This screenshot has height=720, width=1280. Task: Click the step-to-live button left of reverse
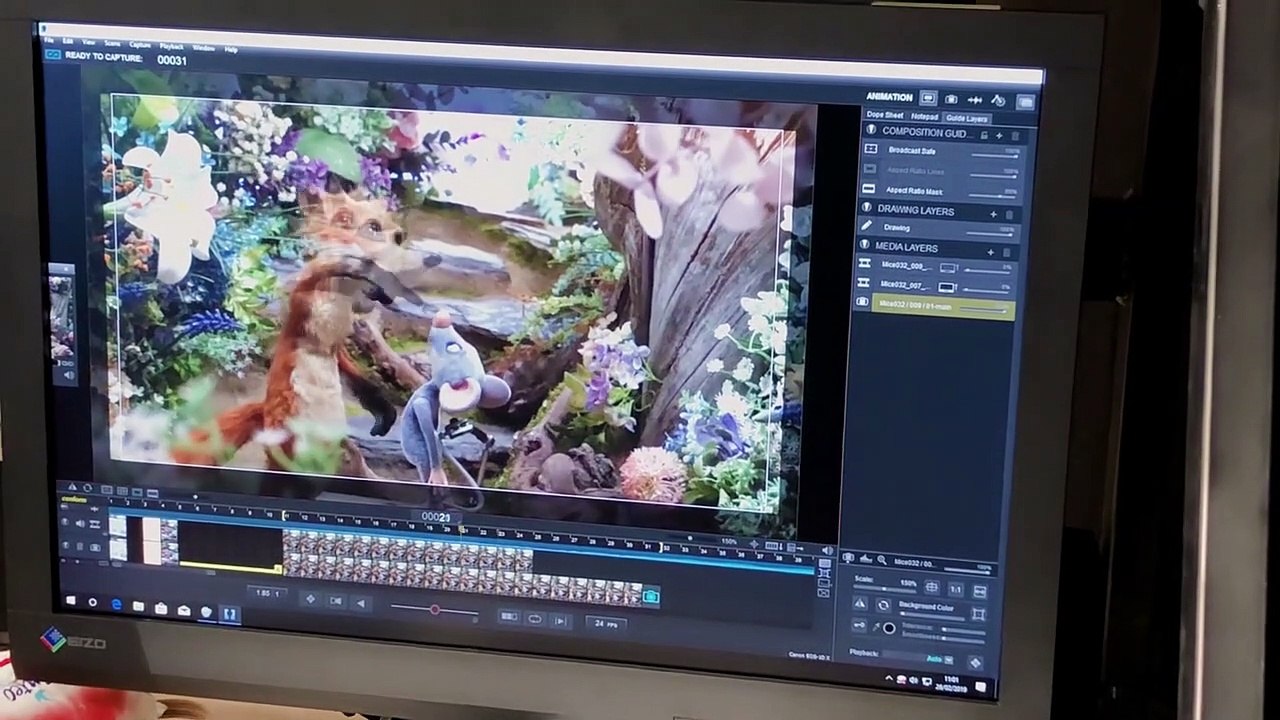(x=335, y=601)
